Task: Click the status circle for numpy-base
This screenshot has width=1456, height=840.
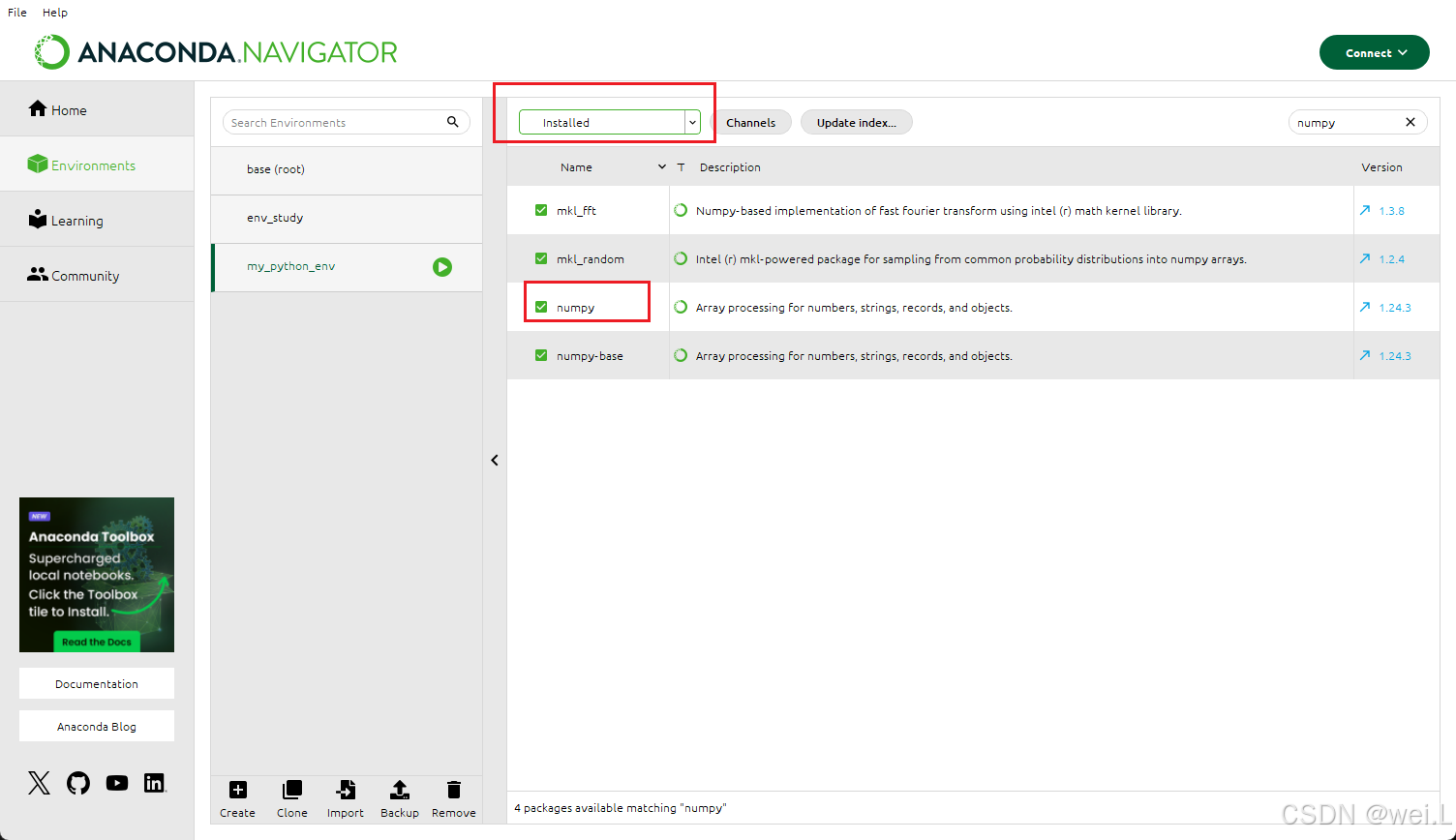Action: 681,355
